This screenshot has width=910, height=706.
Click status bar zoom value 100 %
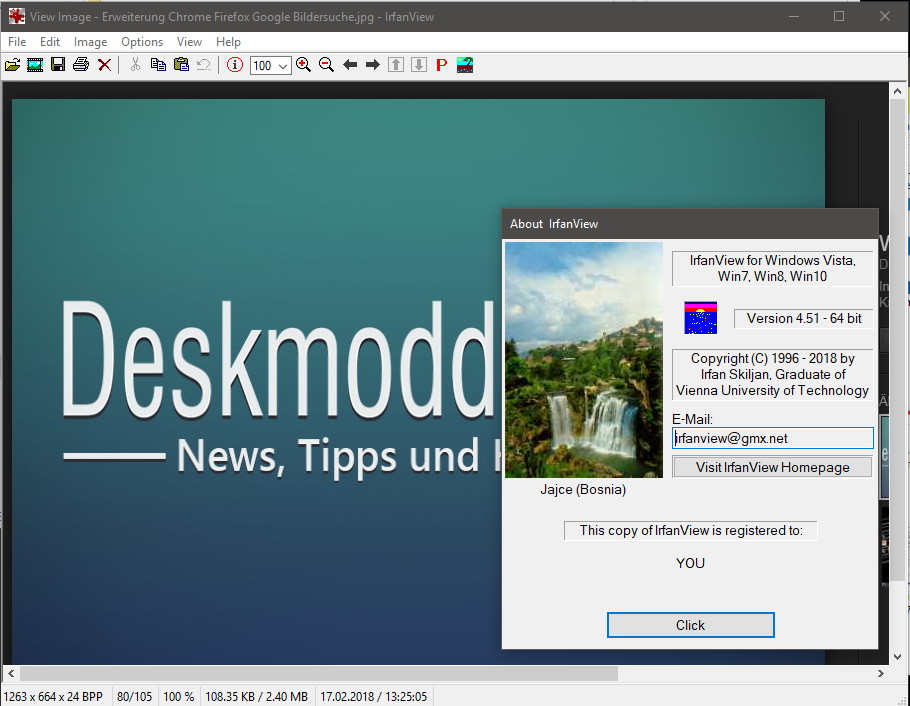click(x=179, y=696)
